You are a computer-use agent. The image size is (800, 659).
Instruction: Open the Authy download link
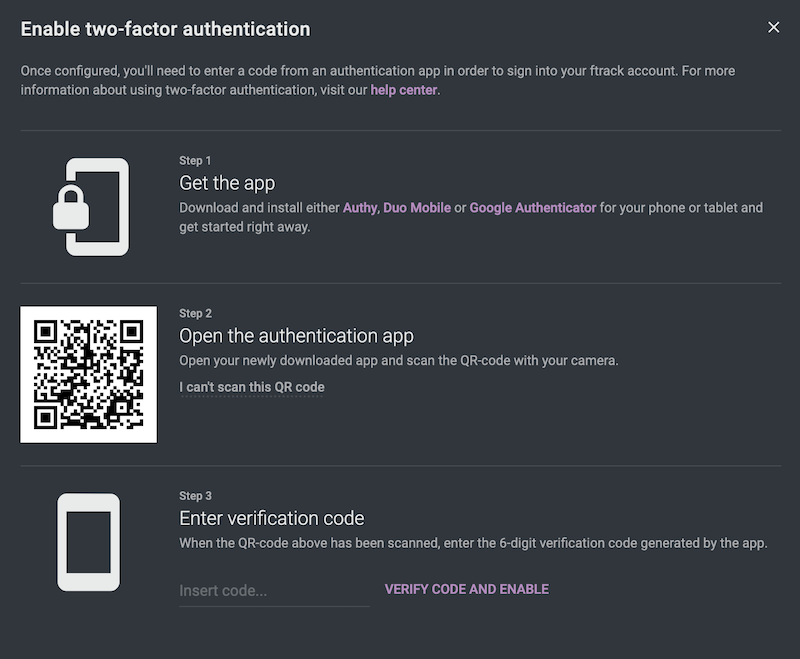[x=359, y=208]
